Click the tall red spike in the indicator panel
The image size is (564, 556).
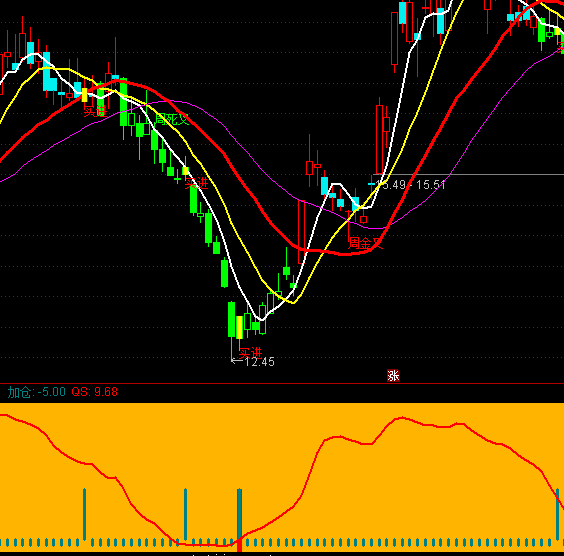coord(240,520)
